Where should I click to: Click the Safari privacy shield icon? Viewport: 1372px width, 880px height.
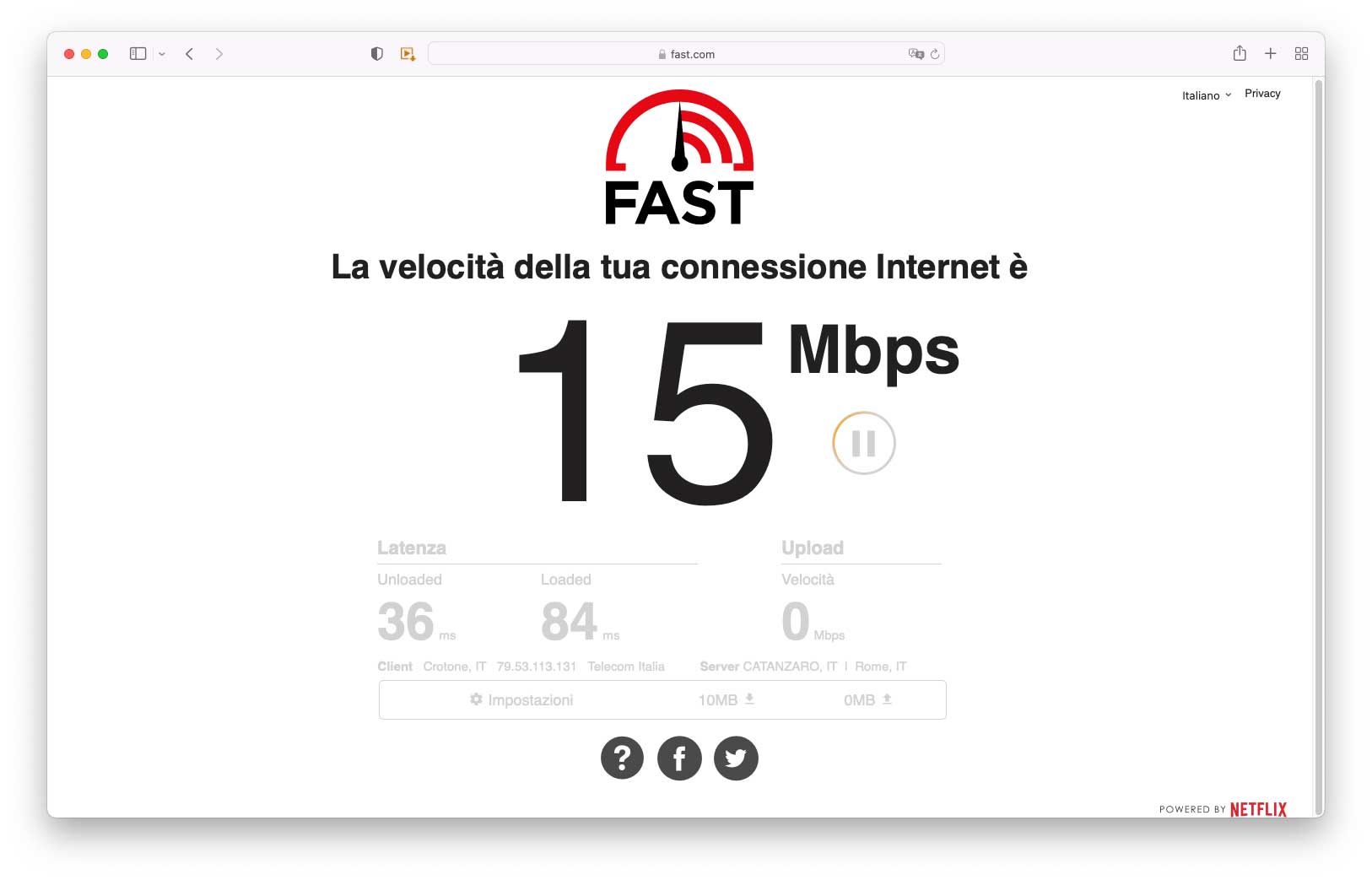click(x=377, y=54)
